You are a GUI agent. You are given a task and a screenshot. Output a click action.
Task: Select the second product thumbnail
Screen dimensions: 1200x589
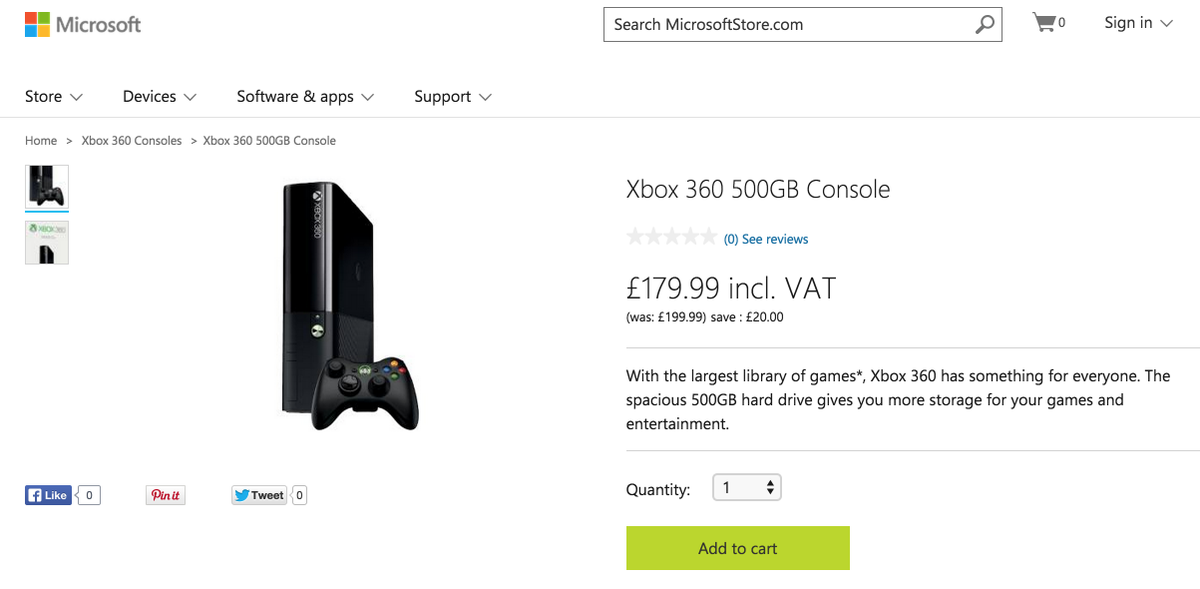tap(47, 242)
